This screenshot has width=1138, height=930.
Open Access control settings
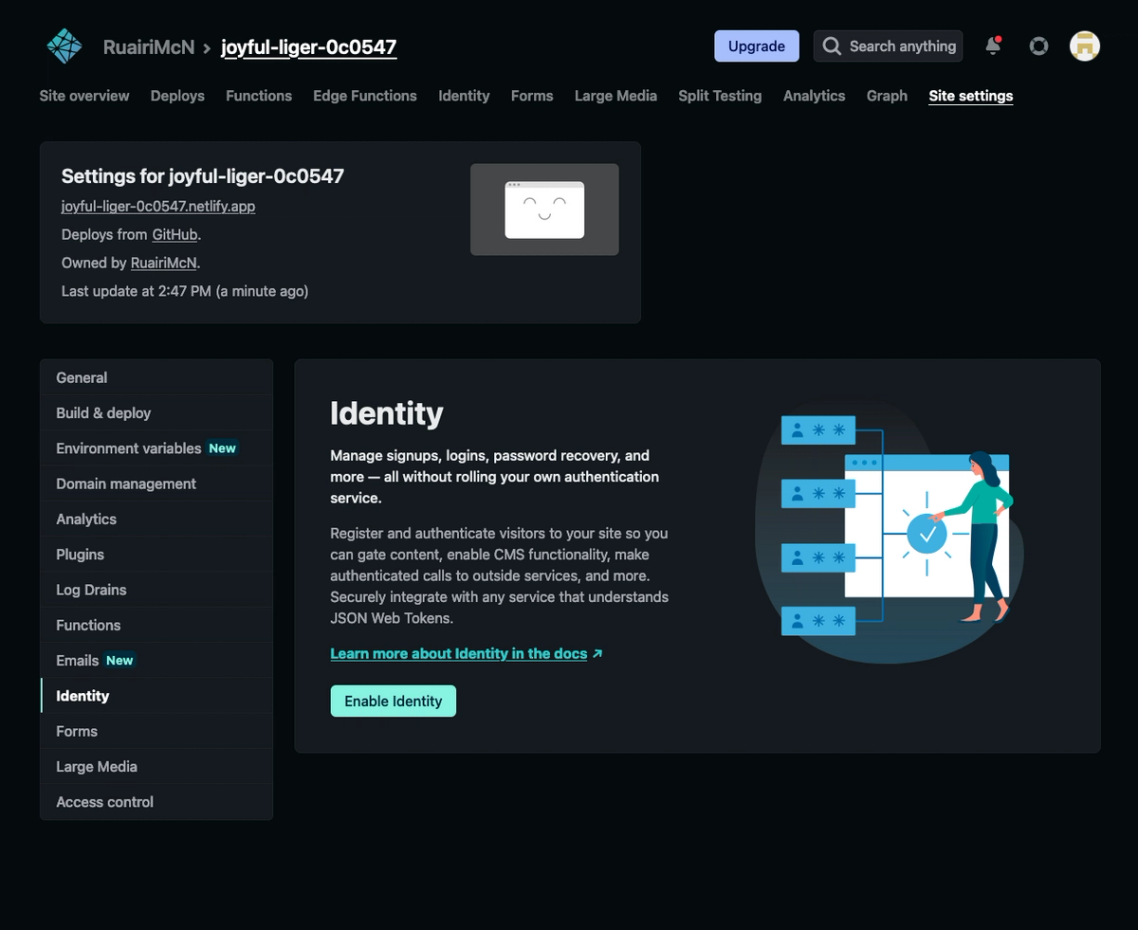pos(157,802)
